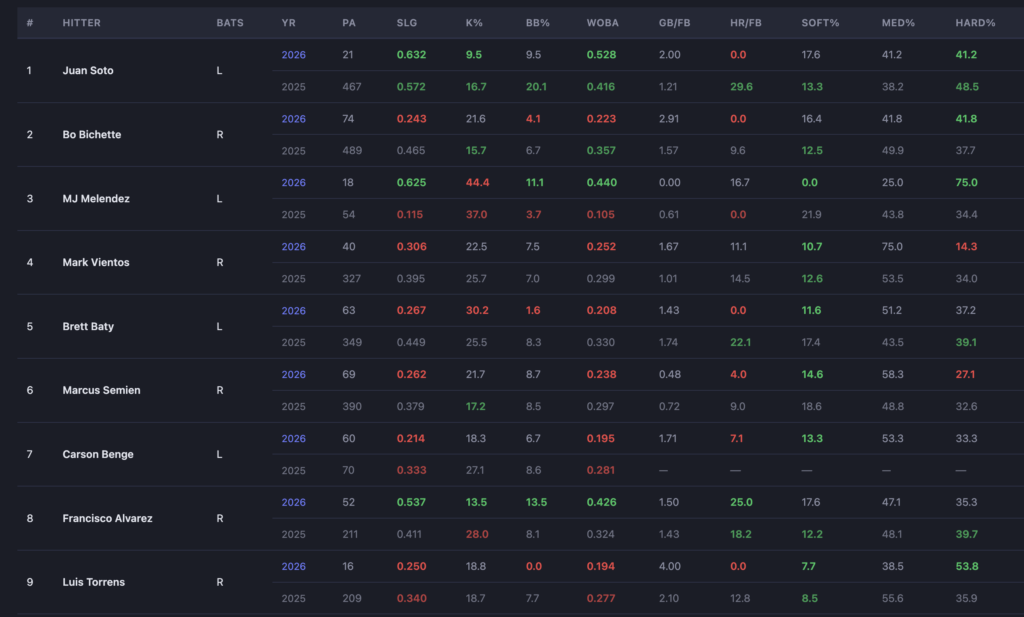Screen dimensions: 1024x617
Task: Open the 2026 year link for Luis Torrens
Action: (293, 567)
